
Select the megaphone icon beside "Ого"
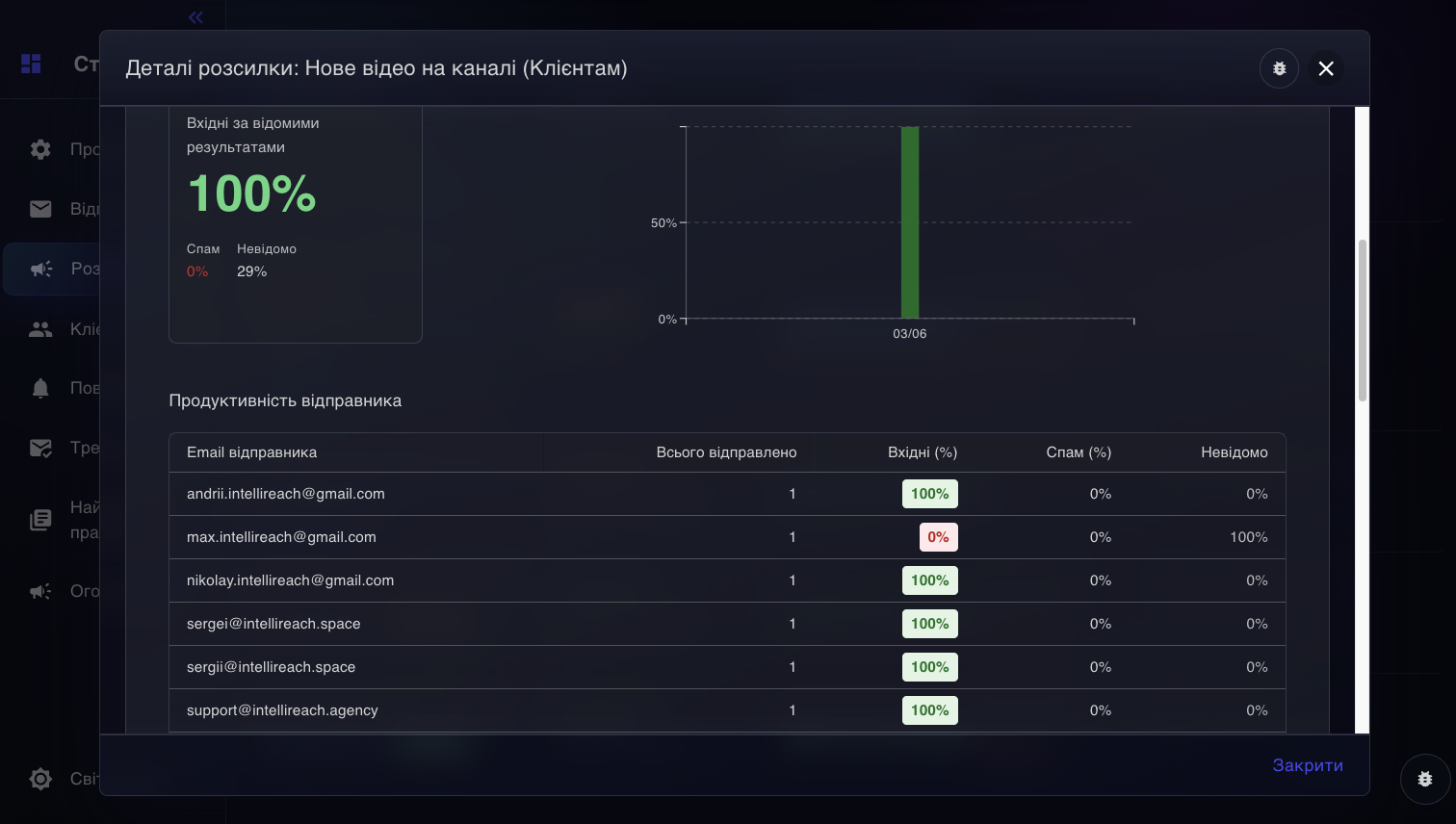pos(40,591)
